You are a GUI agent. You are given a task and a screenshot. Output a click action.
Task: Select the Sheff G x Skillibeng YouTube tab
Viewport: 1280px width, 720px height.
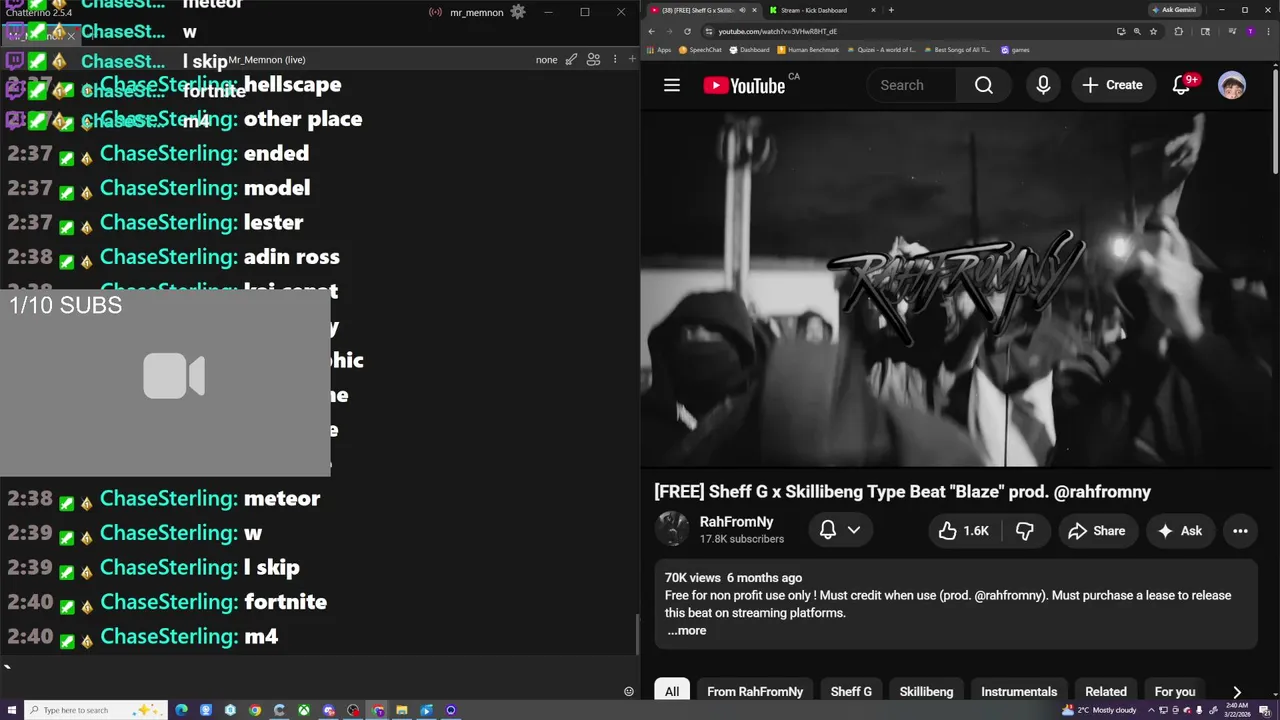(702, 10)
